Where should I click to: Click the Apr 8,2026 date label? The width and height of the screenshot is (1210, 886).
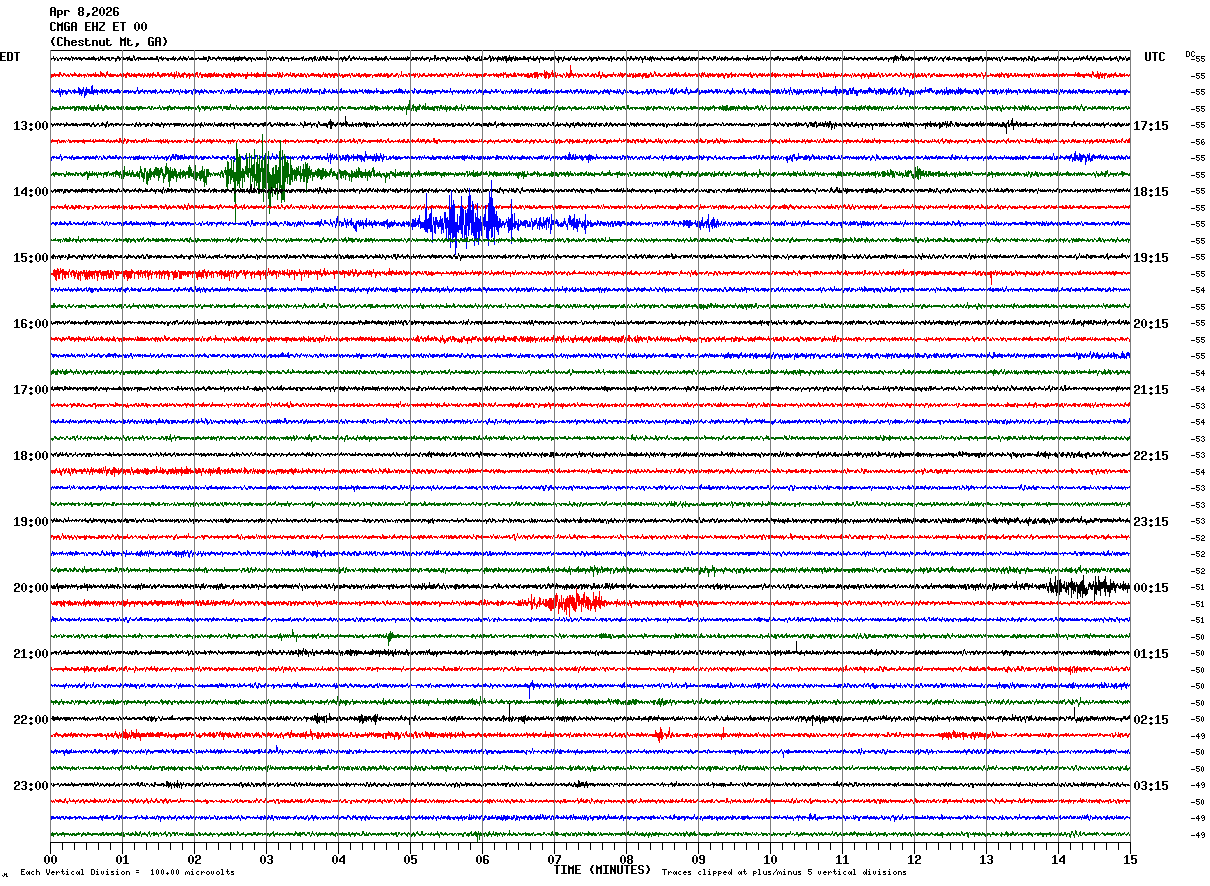point(84,12)
